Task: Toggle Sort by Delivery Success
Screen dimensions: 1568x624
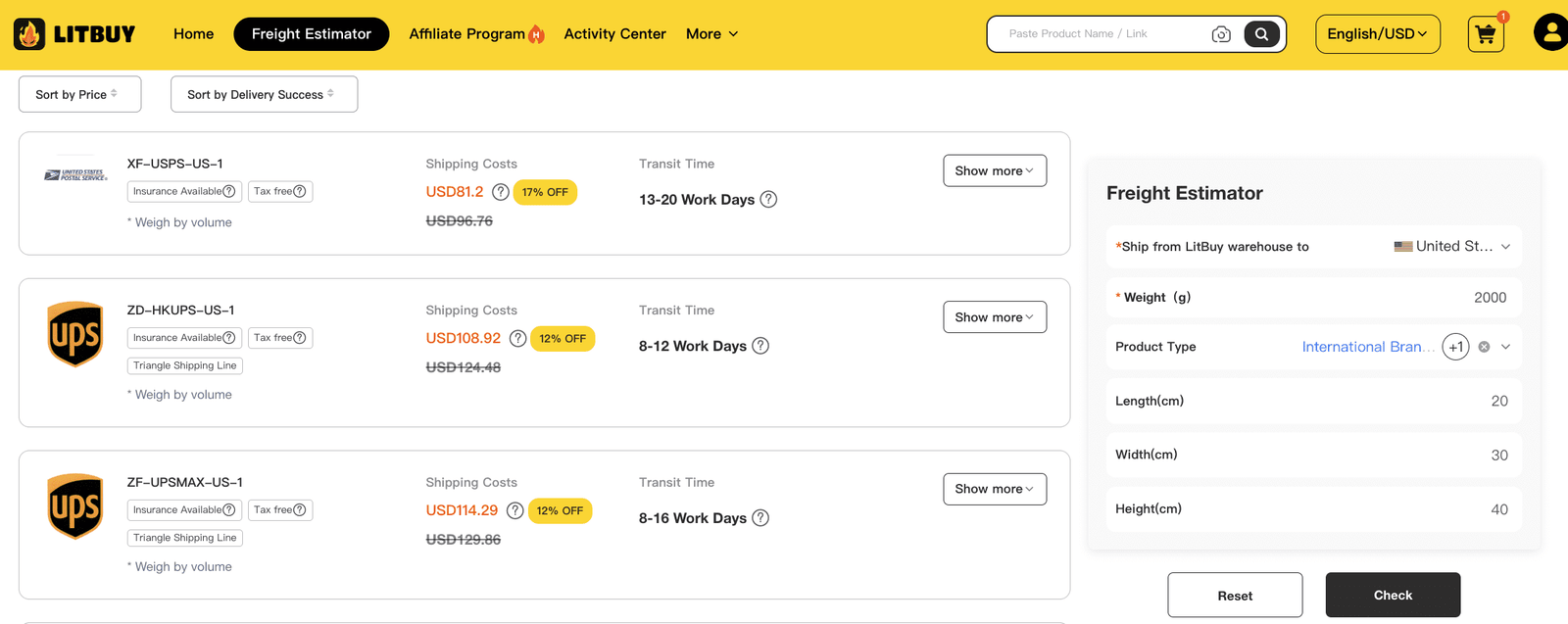Action: (264, 94)
